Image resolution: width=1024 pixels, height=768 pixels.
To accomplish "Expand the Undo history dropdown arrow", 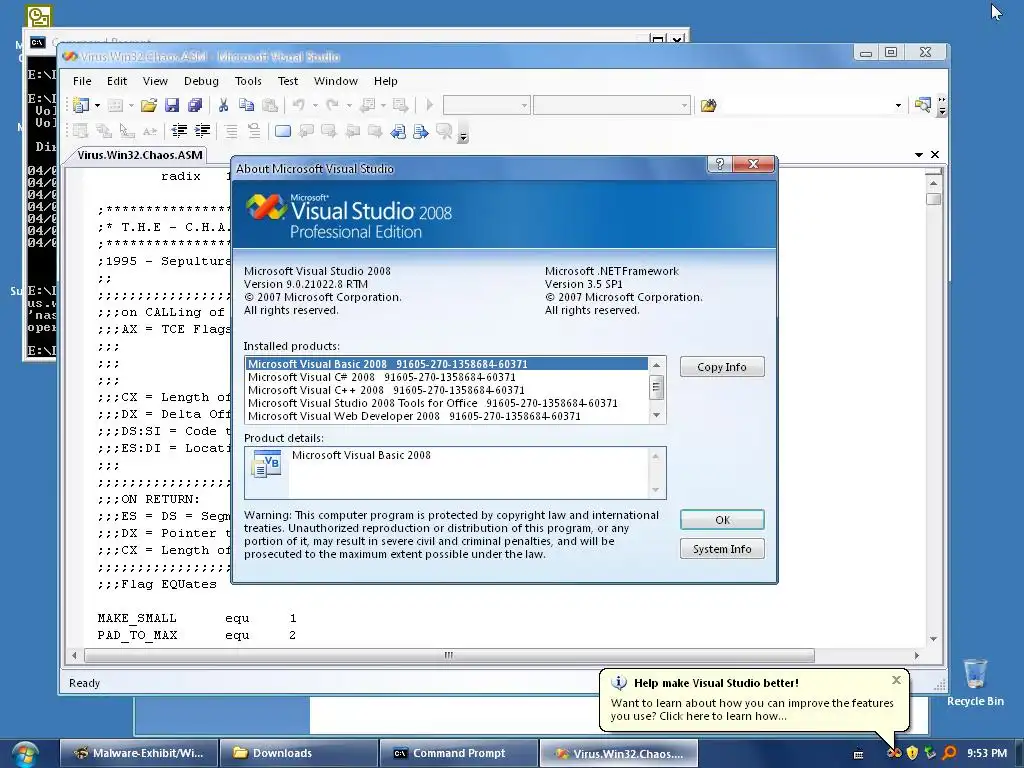I will tap(315, 105).
